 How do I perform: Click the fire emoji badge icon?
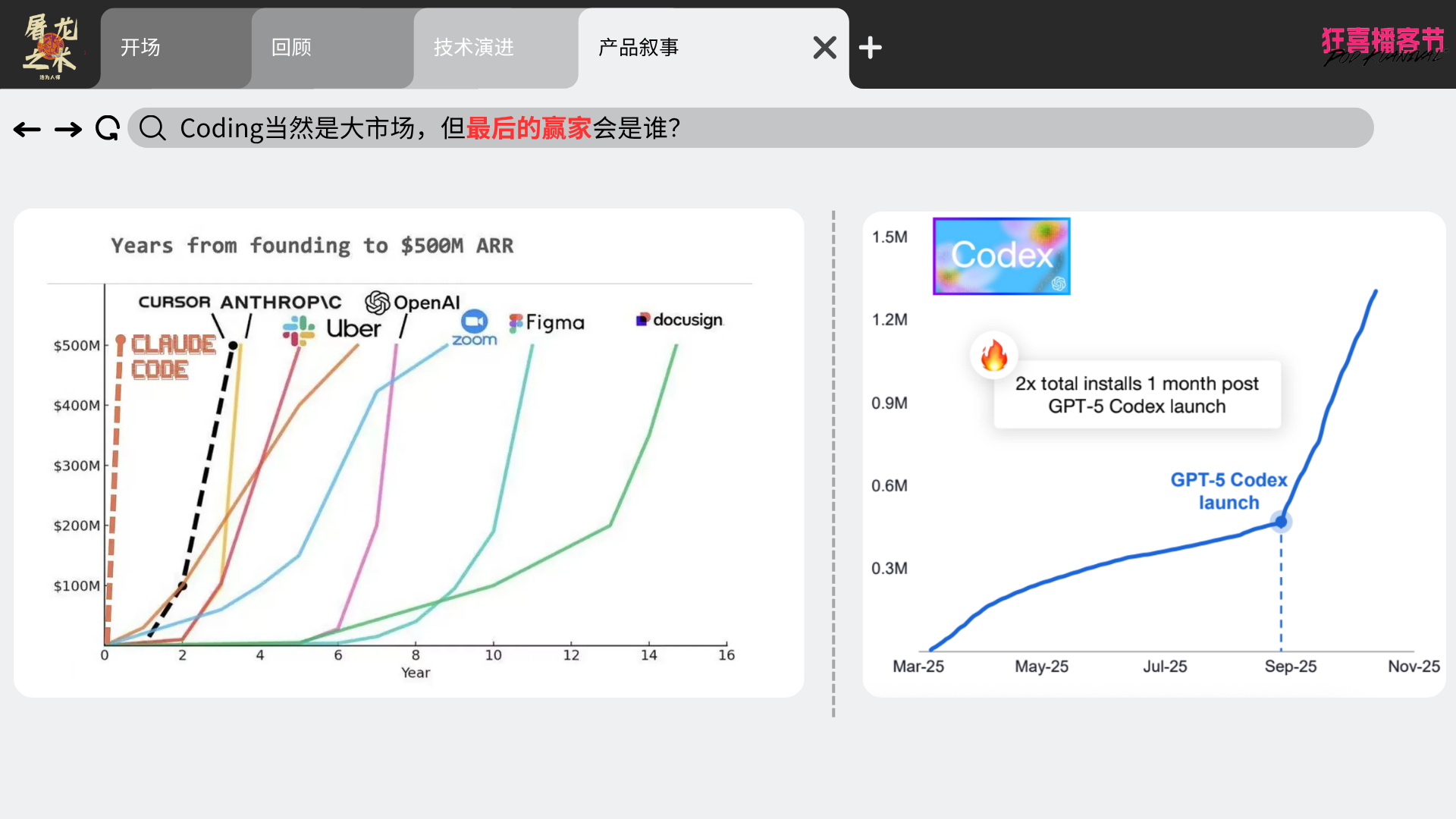(x=993, y=355)
